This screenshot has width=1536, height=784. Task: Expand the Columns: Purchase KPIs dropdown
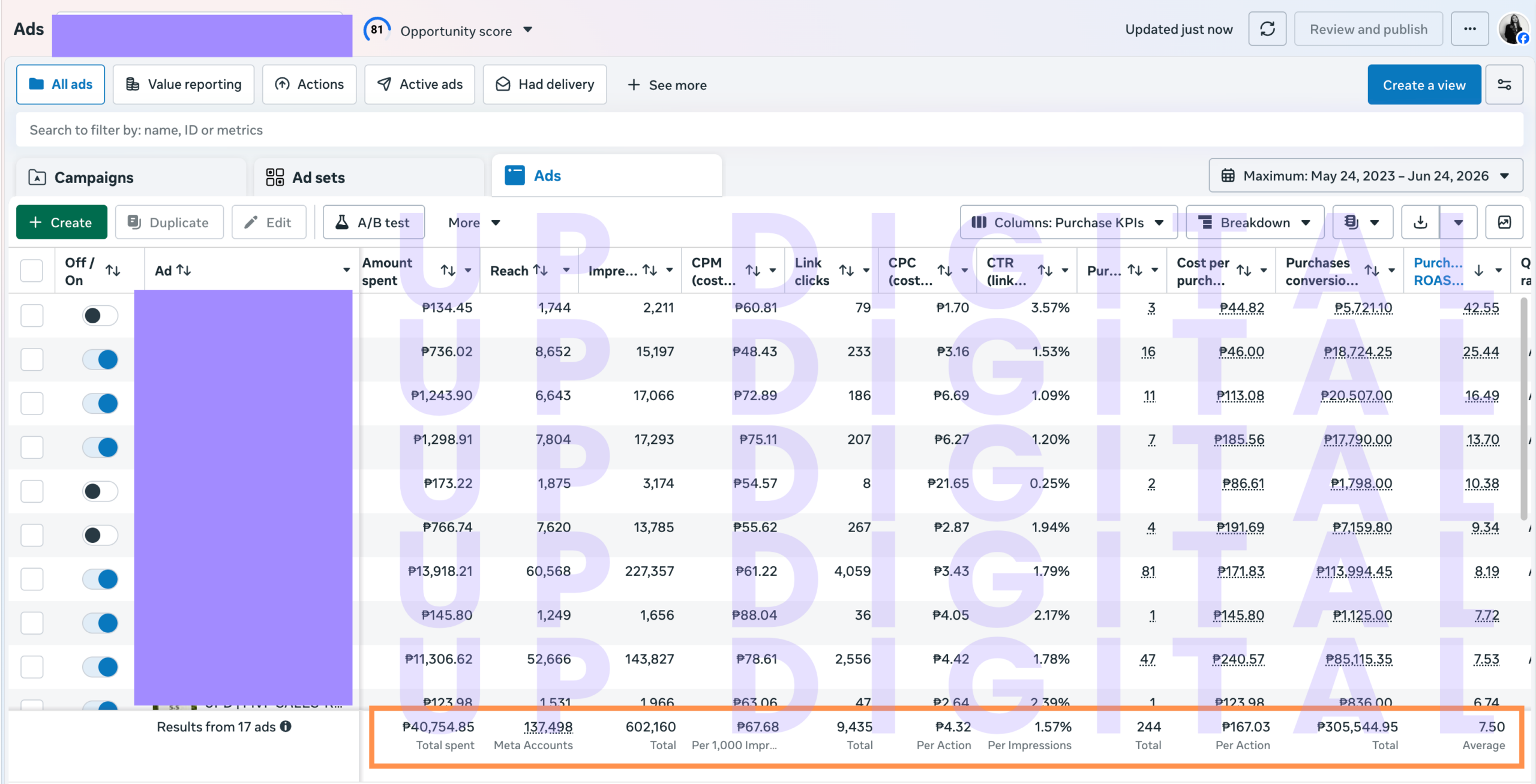point(1069,223)
